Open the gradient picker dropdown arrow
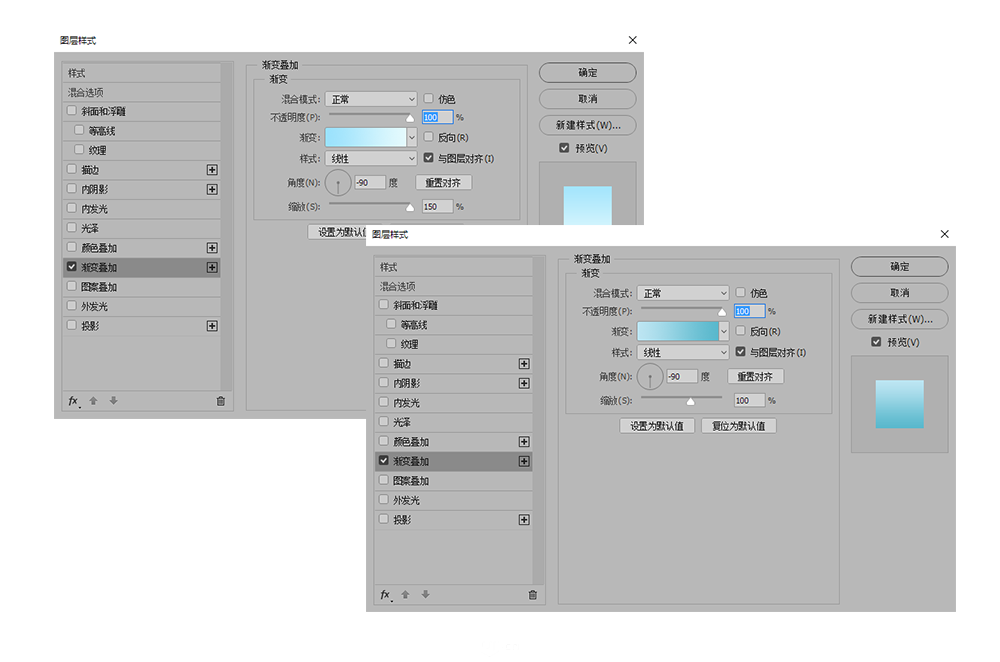 724,331
